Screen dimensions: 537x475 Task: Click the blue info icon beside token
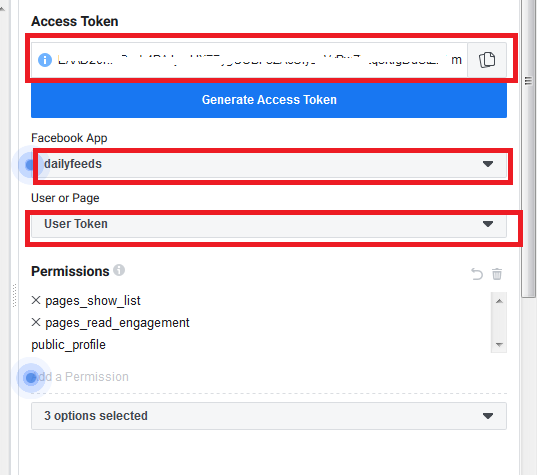click(x=45, y=60)
